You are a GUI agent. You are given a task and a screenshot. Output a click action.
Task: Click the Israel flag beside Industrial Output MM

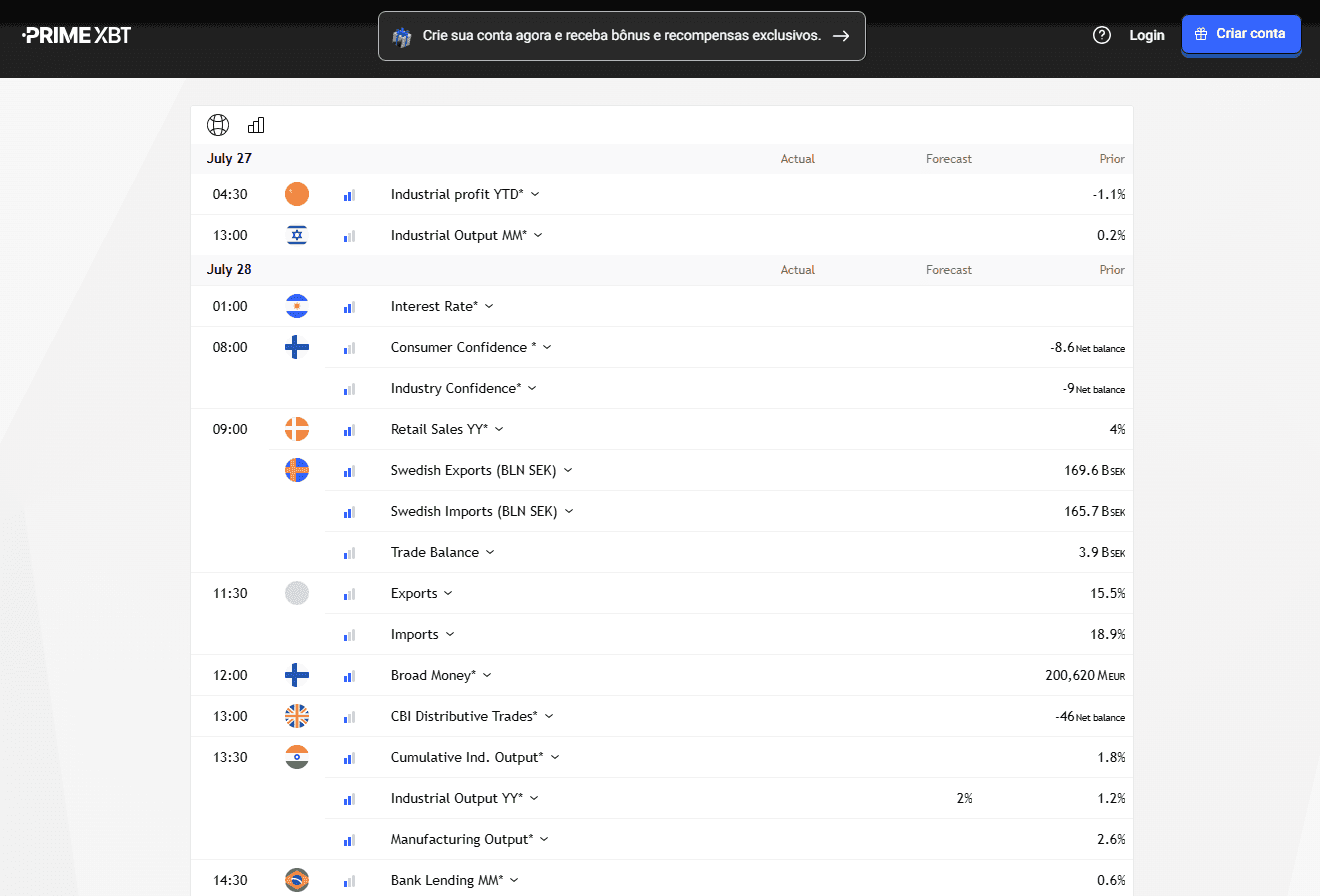click(297, 235)
